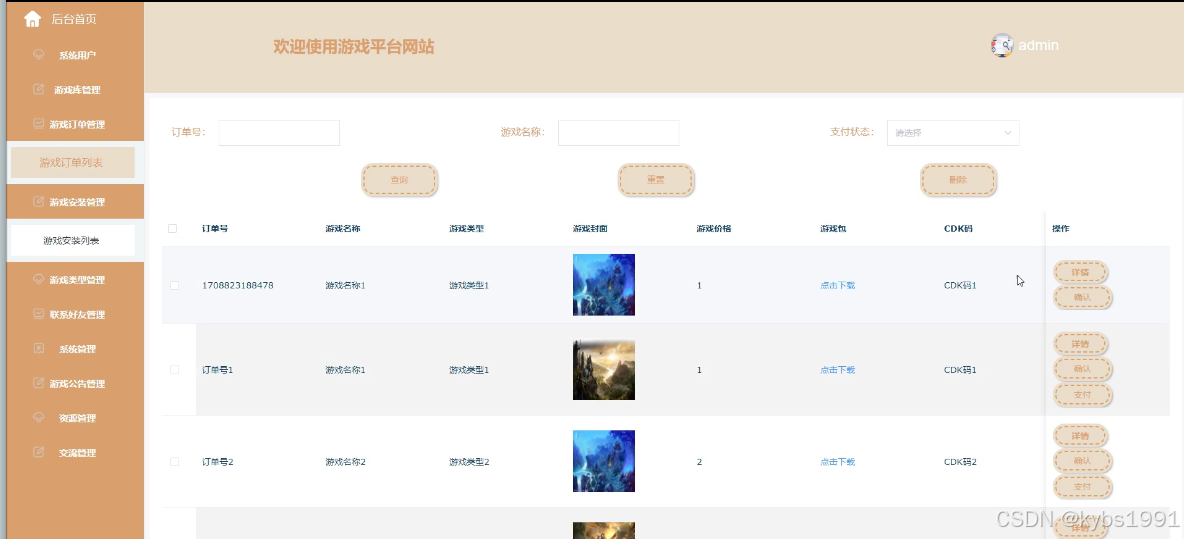This screenshot has width=1184, height=539.
Task: Click 支付 for 订单号2
Action: click(1082, 486)
